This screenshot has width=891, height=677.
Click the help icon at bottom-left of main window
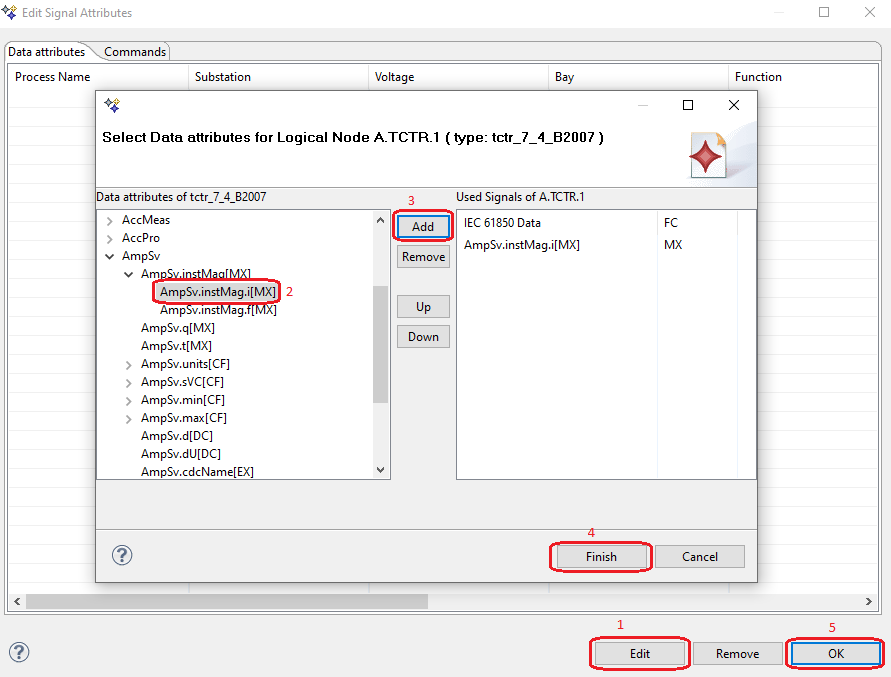click(x=19, y=652)
